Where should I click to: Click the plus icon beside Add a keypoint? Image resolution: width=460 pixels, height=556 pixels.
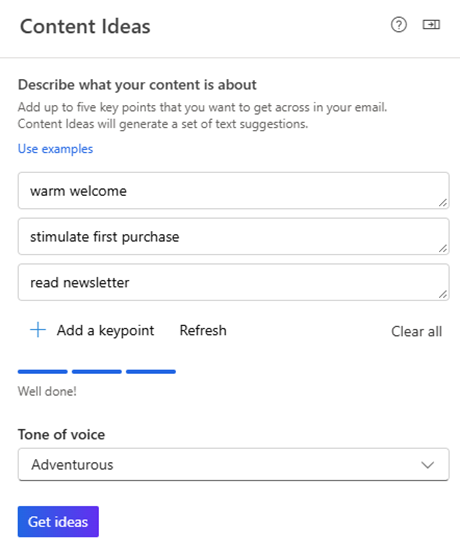38,330
